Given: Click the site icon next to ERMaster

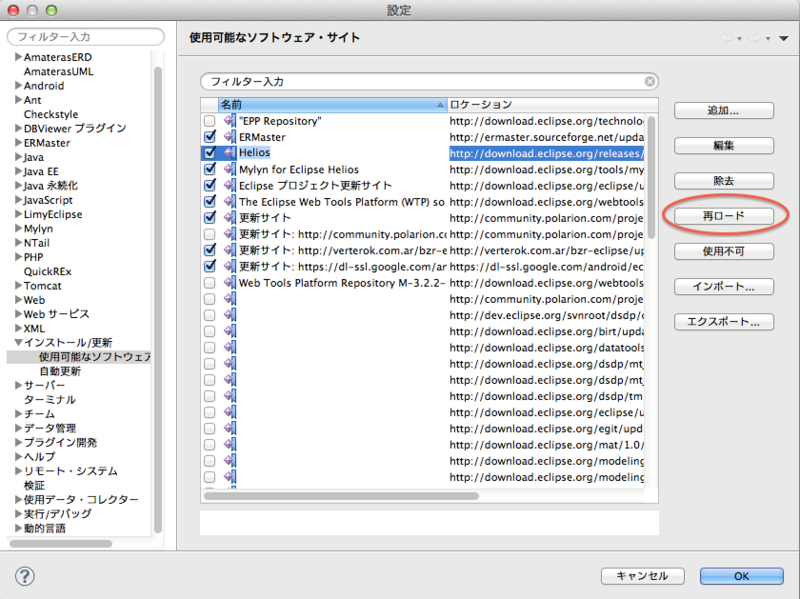Looking at the screenshot, I should pos(230,137).
